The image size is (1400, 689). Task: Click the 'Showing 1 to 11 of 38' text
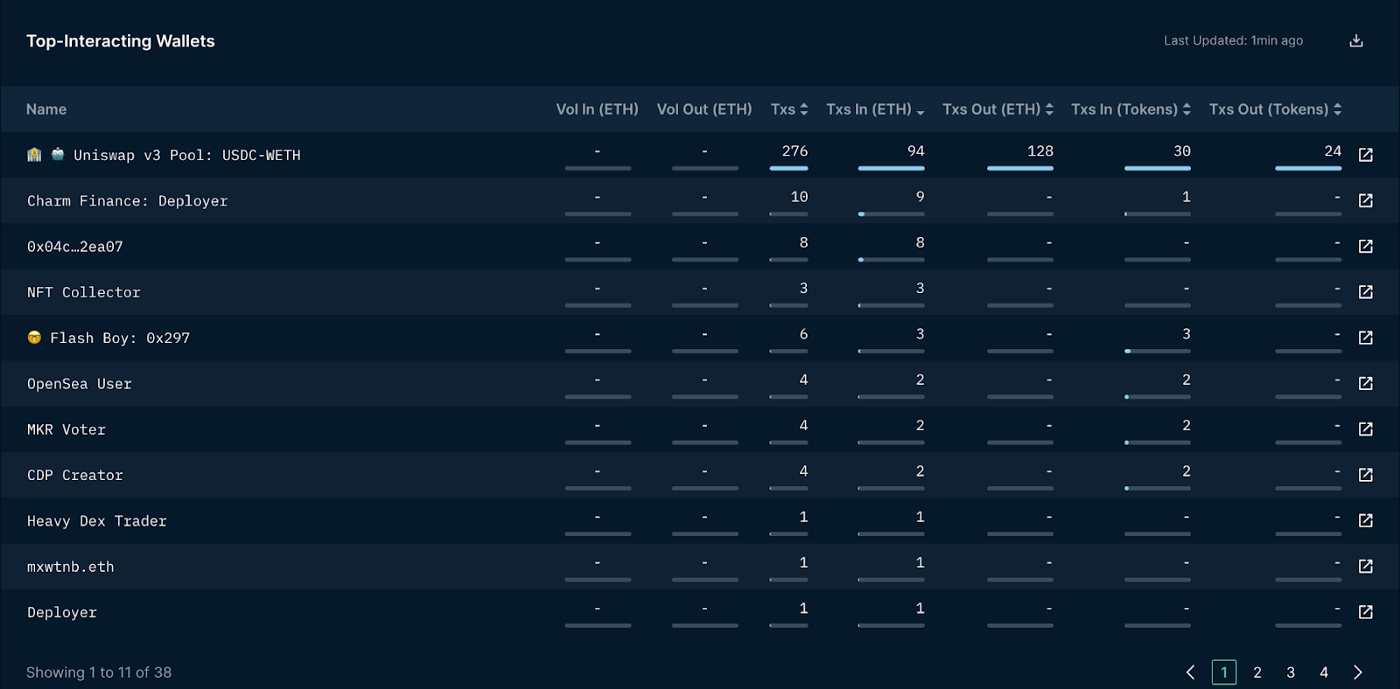[x=99, y=672]
